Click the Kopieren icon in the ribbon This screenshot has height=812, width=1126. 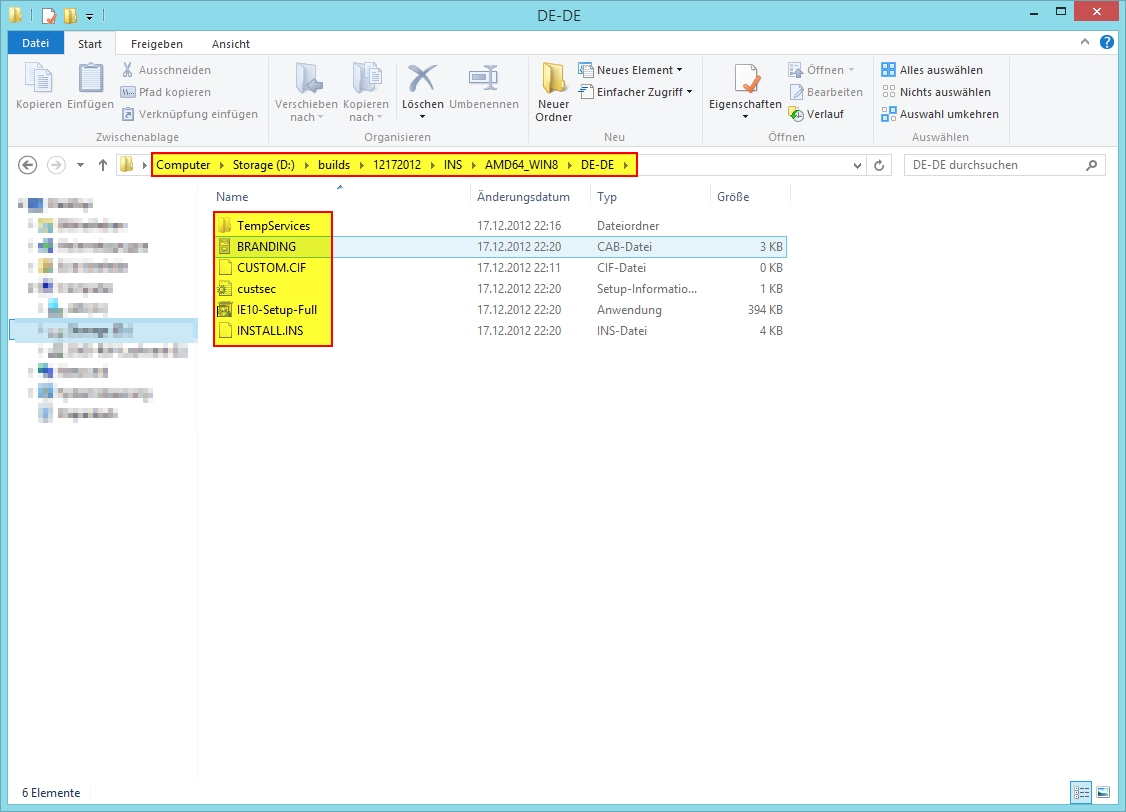click(x=39, y=79)
